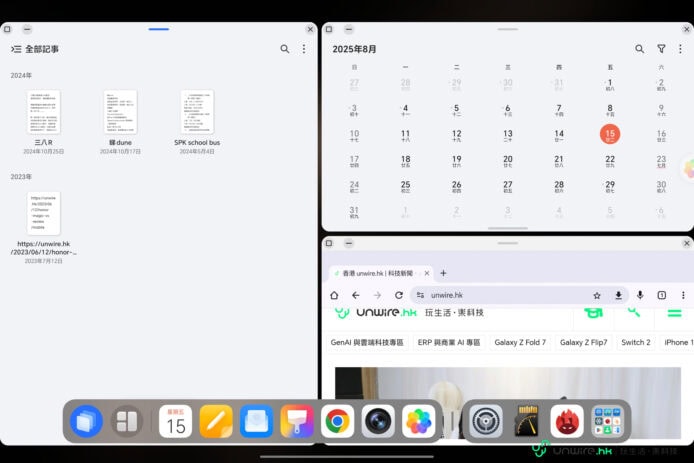Open the SPK school bus note
Image resolution: width=694 pixels, height=463 pixels.
click(x=197, y=112)
